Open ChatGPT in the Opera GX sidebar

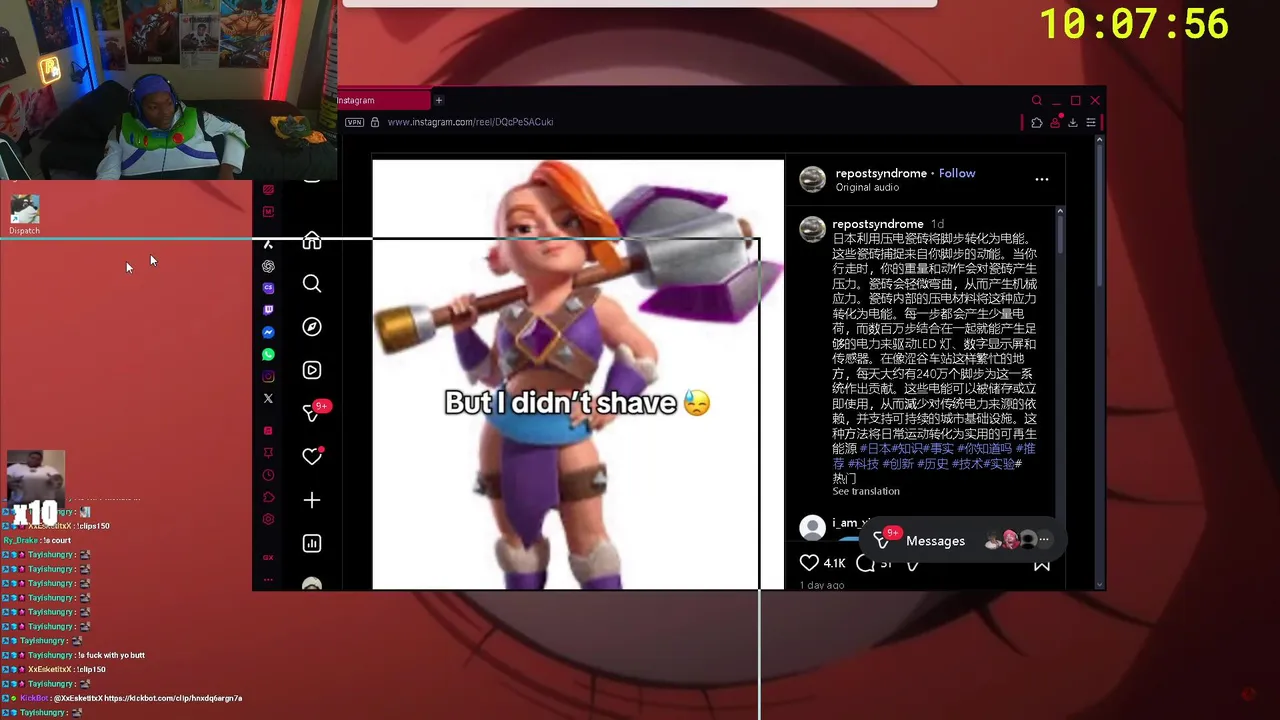point(268,266)
